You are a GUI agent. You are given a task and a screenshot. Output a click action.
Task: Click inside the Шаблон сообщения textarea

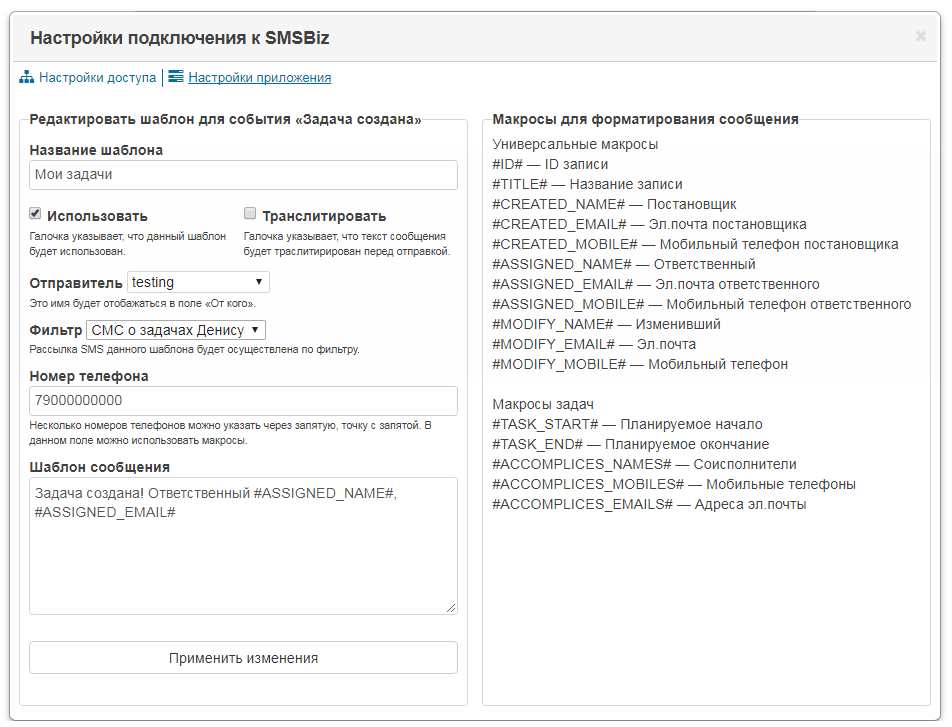pos(243,545)
